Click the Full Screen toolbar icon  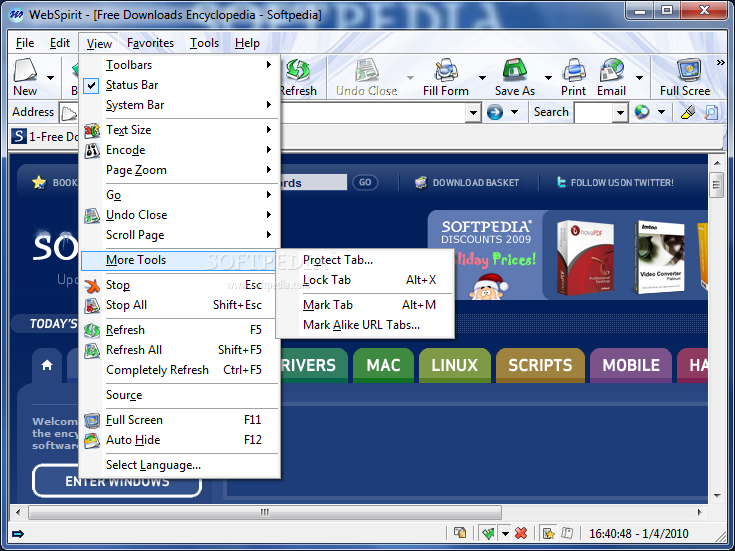[689, 70]
